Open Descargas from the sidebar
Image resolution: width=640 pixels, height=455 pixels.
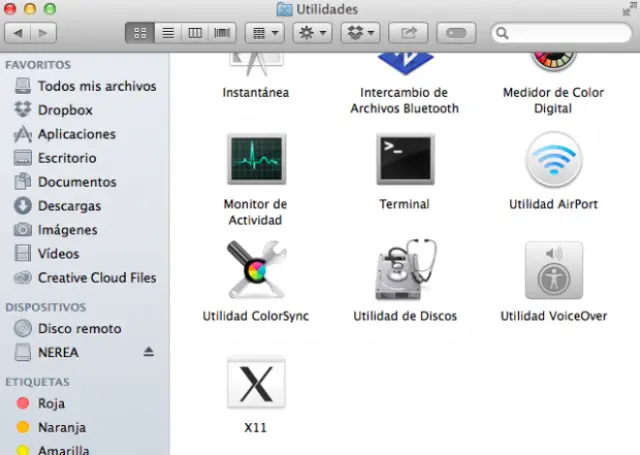pyautogui.click(x=69, y=206)
